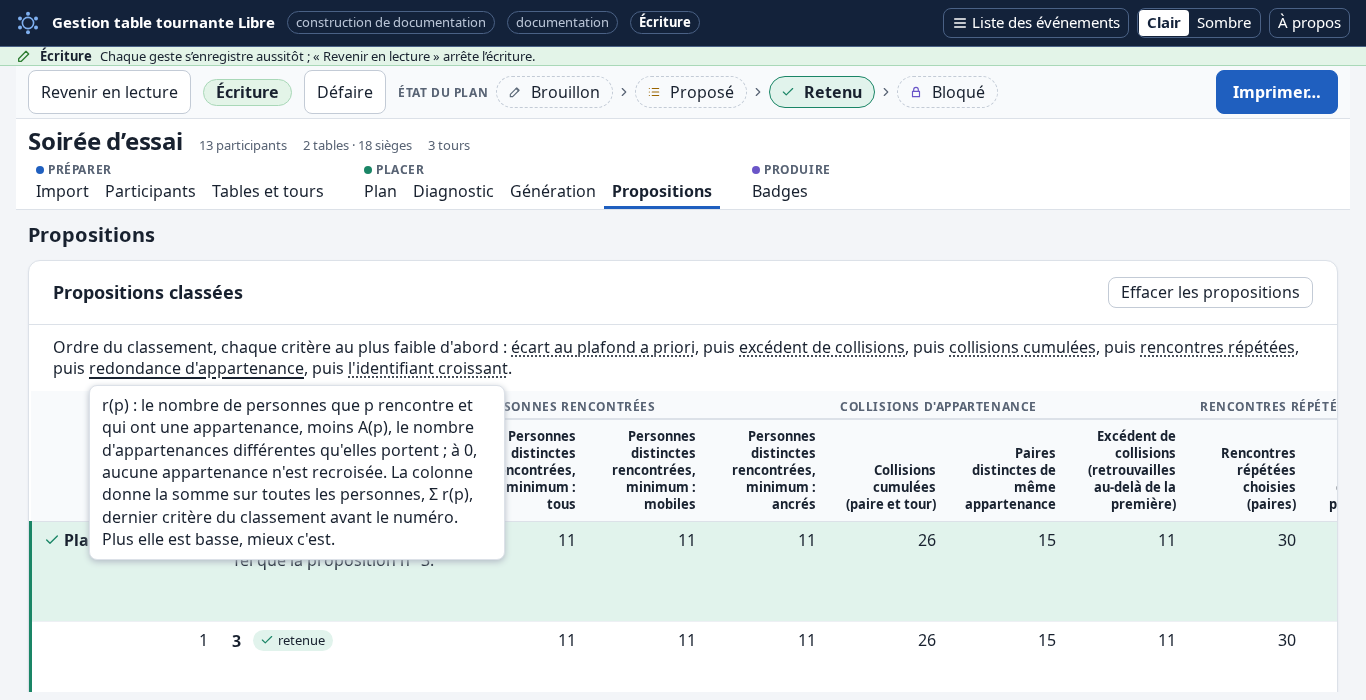The height and width of the screenshot is (700, 1366).
Task: Open the Badges tab
Action: pos(780,191)
